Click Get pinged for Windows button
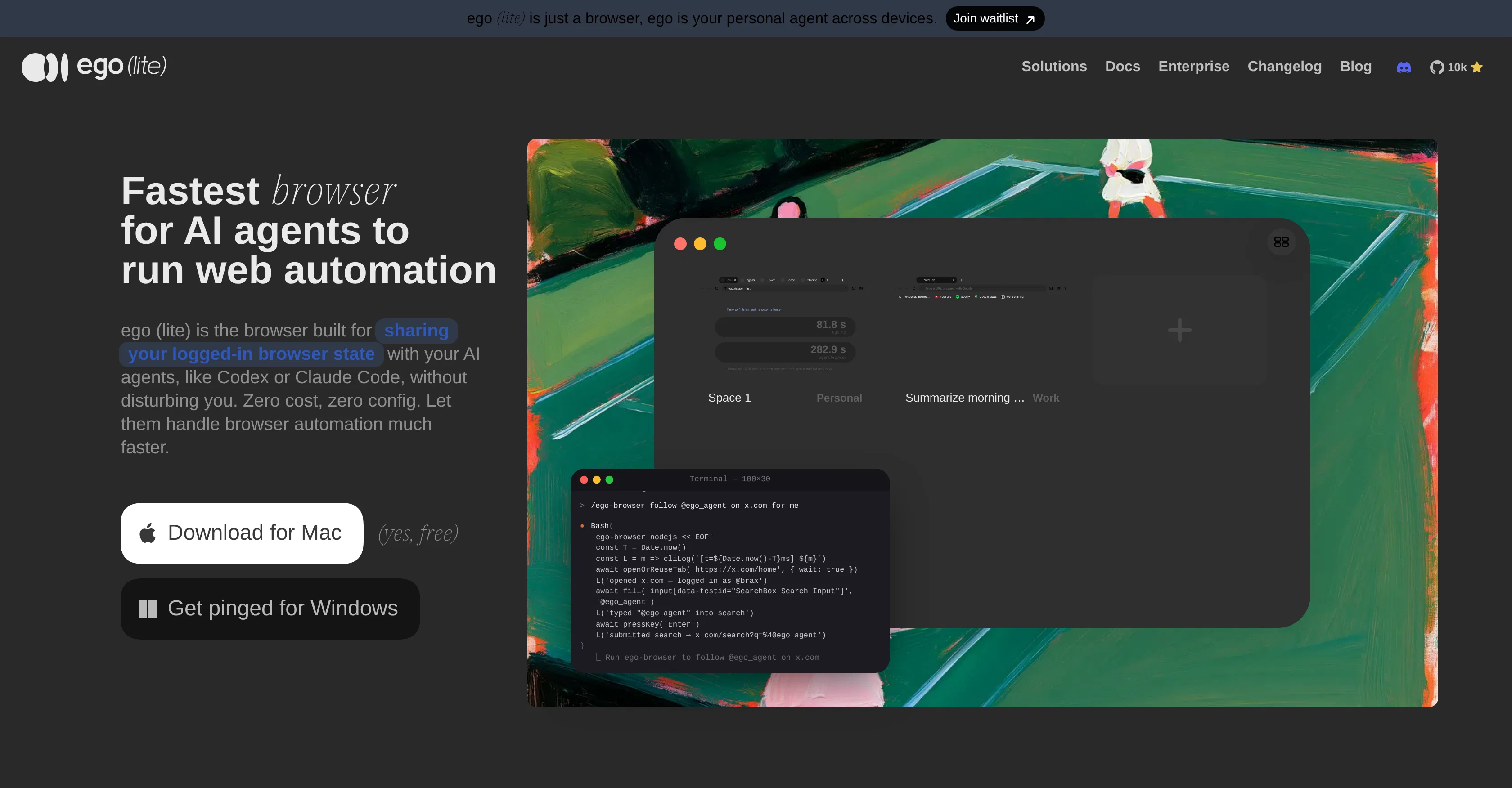The image size is (1512, 788). [x=270, y=609]
